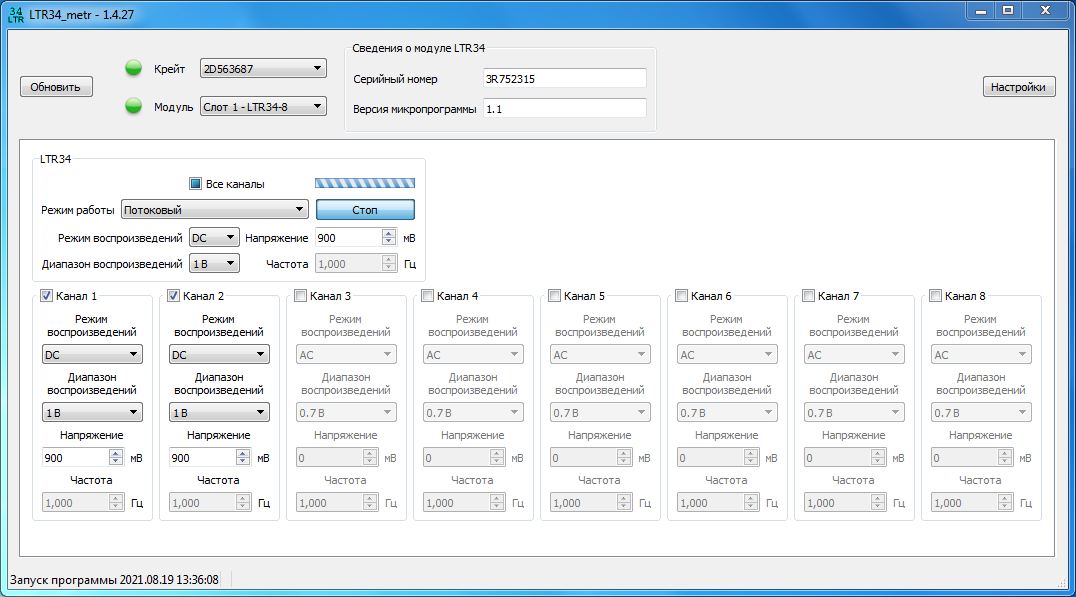
Task: Click Канал 2 Напряжение spinner arrows
Action: 243,458
